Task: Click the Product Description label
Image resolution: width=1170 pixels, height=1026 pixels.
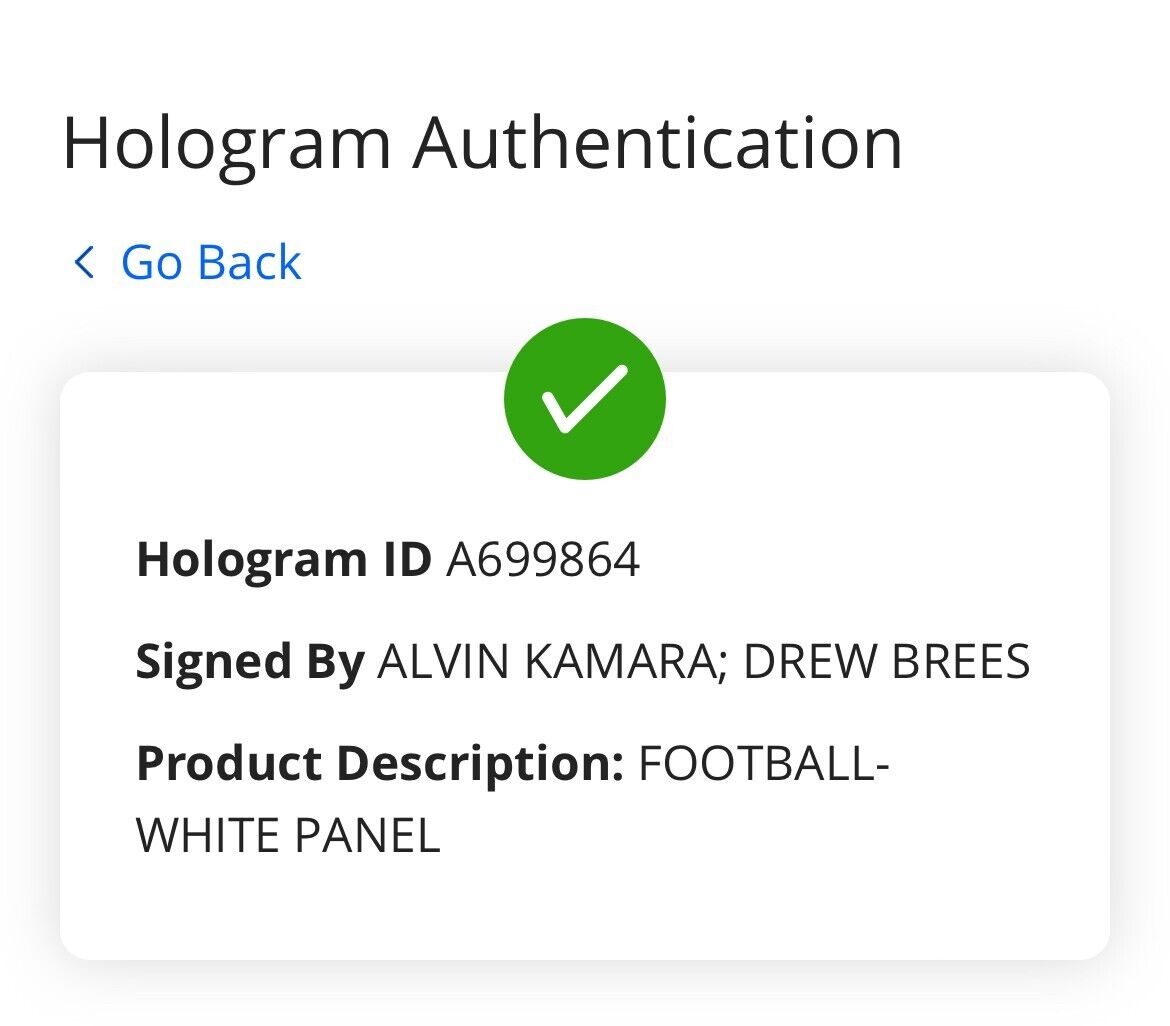Action: click(x=380, y=763)
